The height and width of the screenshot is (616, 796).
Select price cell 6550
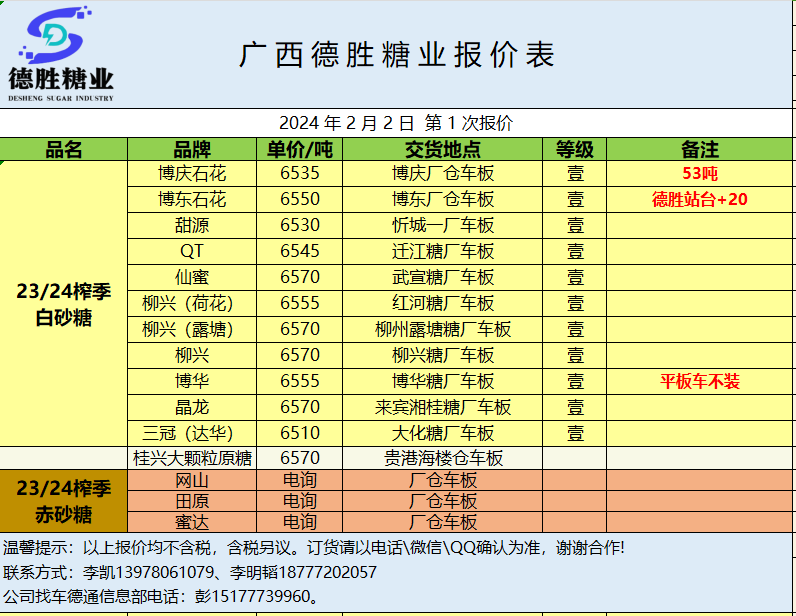coord(300,200)
